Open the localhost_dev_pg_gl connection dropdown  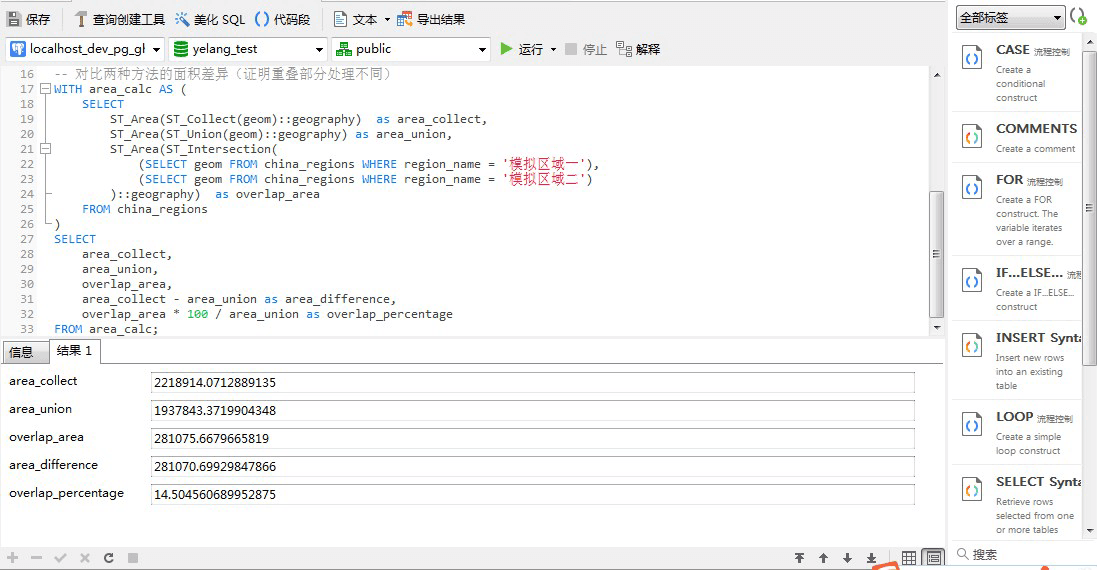coord(156,50)
